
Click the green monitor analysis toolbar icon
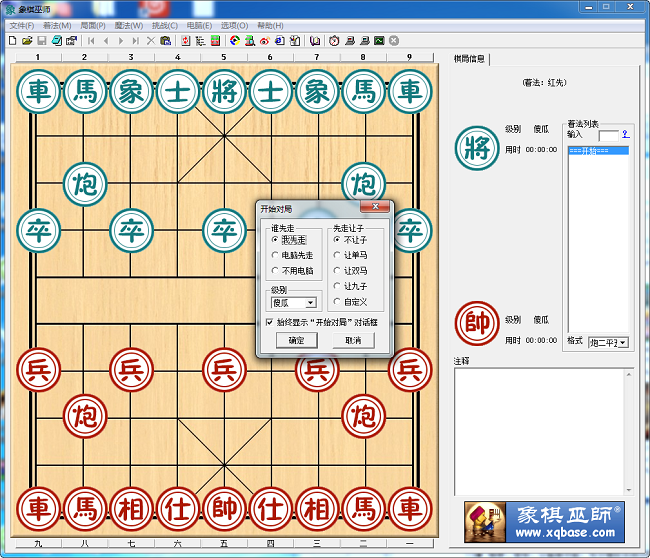coord(379,41)
